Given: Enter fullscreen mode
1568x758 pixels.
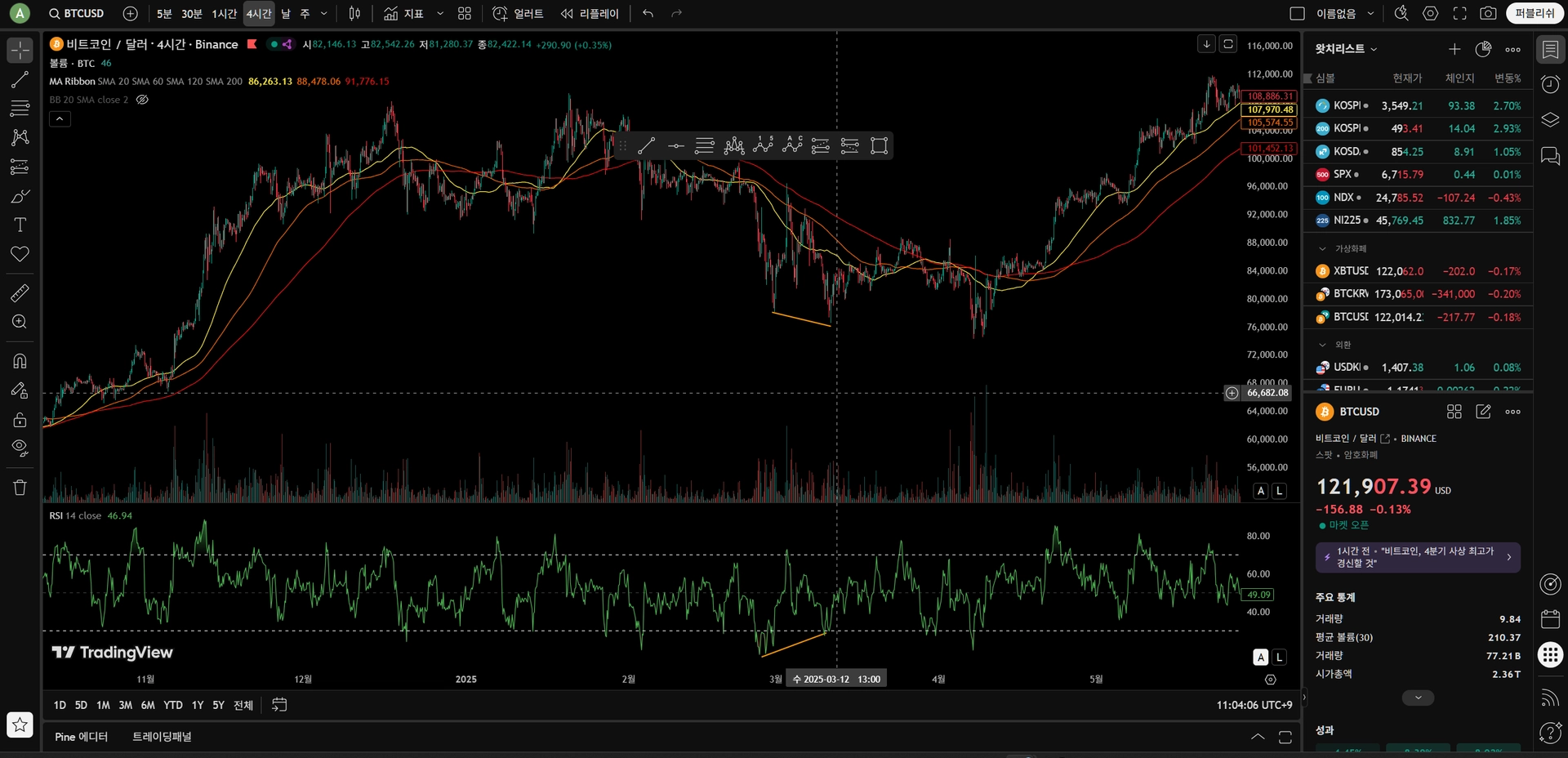Looking at the screenshot, I should tap(1459, 13).
